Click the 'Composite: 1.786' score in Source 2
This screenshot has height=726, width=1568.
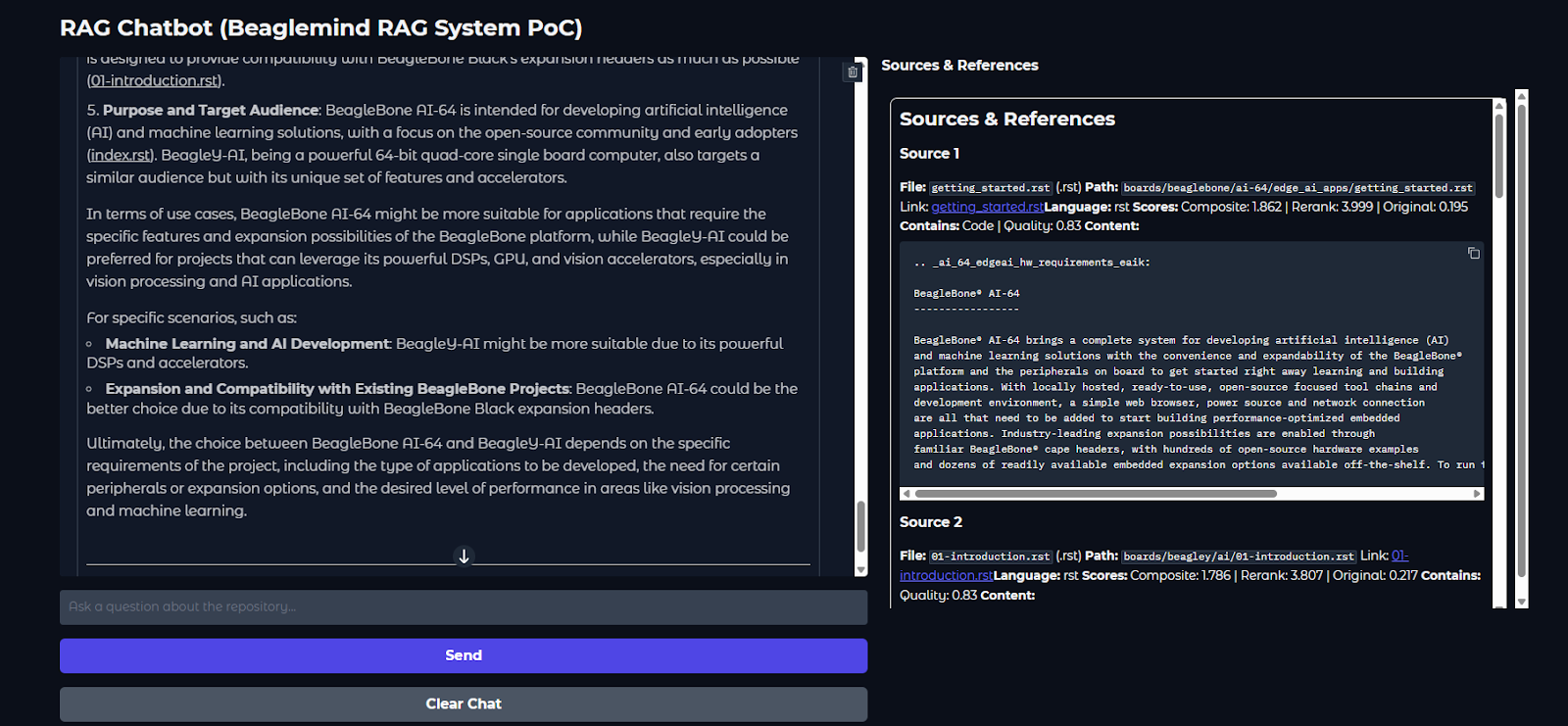pyautogui.click(x=1180, y=575)
